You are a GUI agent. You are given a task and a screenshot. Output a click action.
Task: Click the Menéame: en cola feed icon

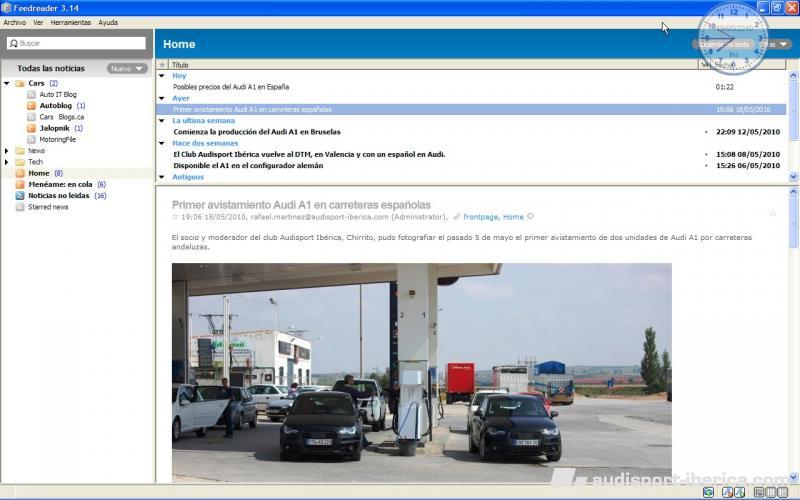tap(20, 184)
